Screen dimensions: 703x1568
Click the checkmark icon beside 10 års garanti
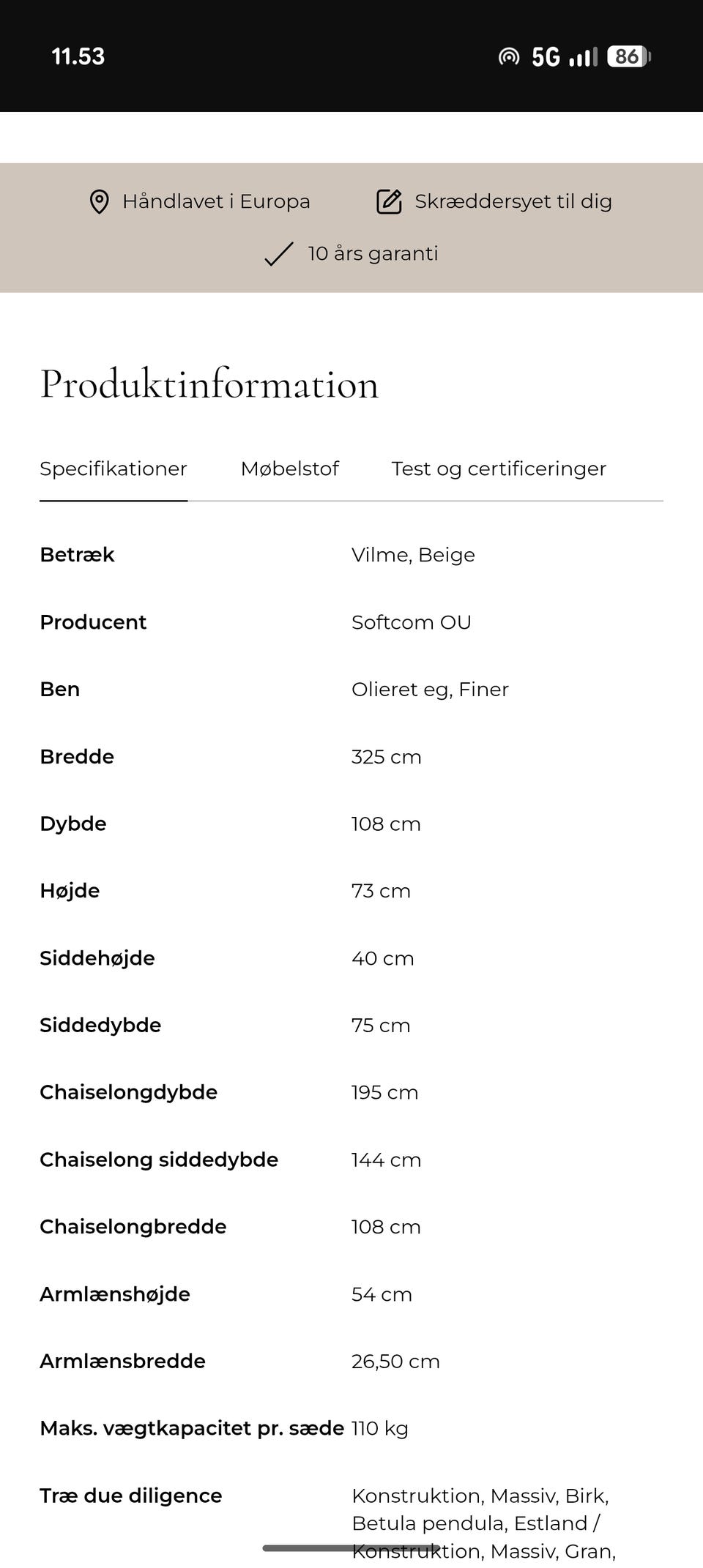pyautogui.click(x=277, y=255)
